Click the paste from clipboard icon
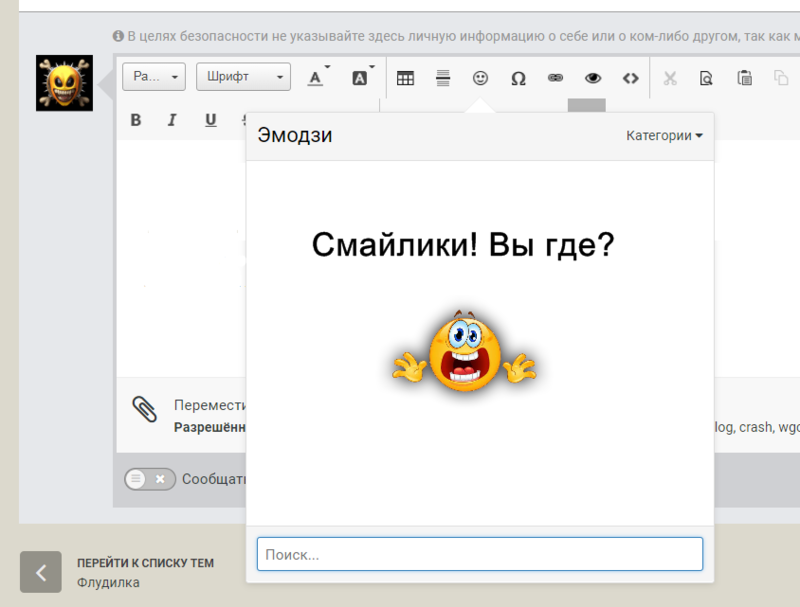 point(743,77)
